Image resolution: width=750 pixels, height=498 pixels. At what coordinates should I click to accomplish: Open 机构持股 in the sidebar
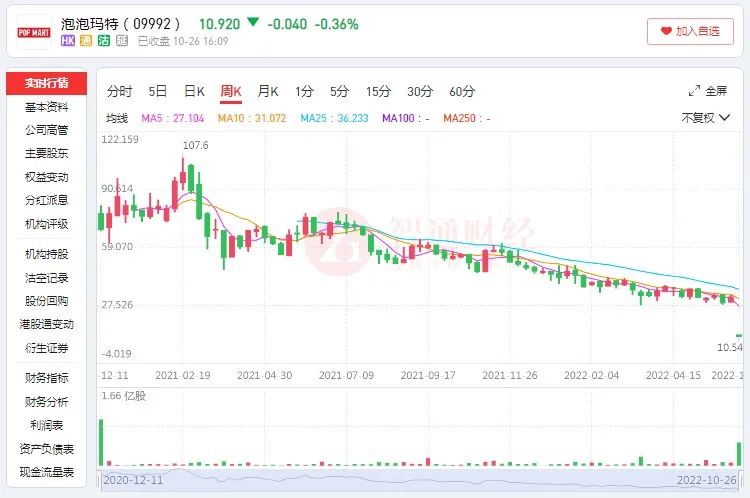46,254
